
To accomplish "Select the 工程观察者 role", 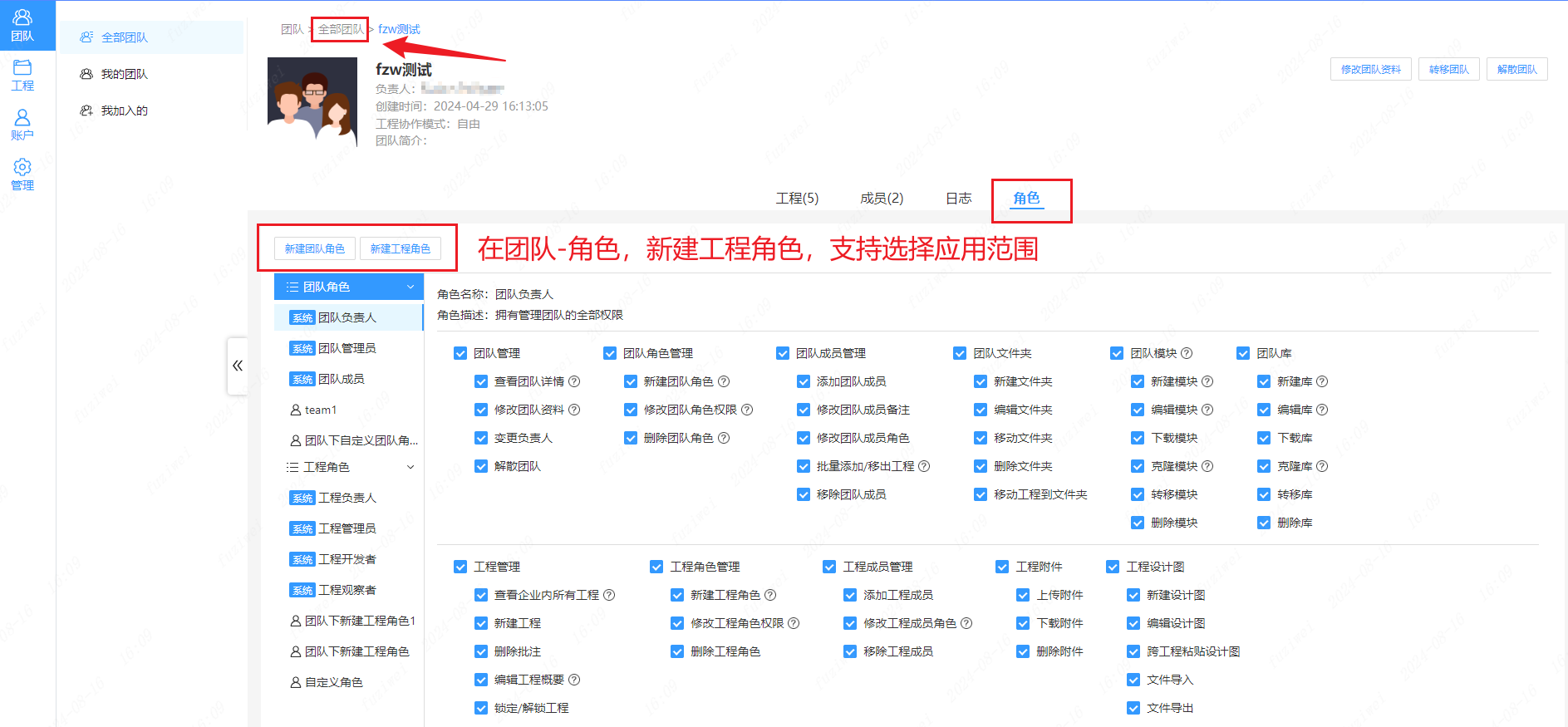I will point(349,590).
